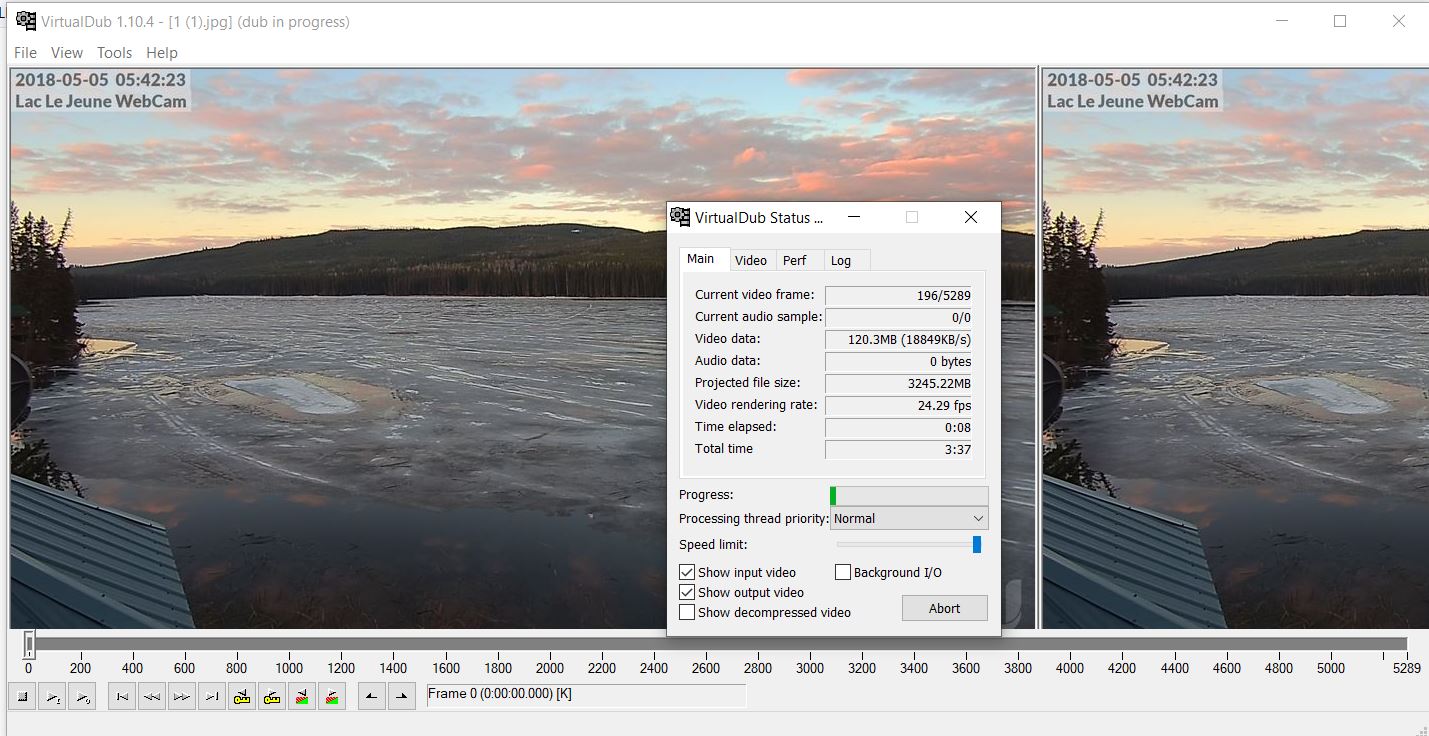Screen dimensions: 1429x736
Task: Go to the previous keyframe using the key icon
Action: (242, 697)
